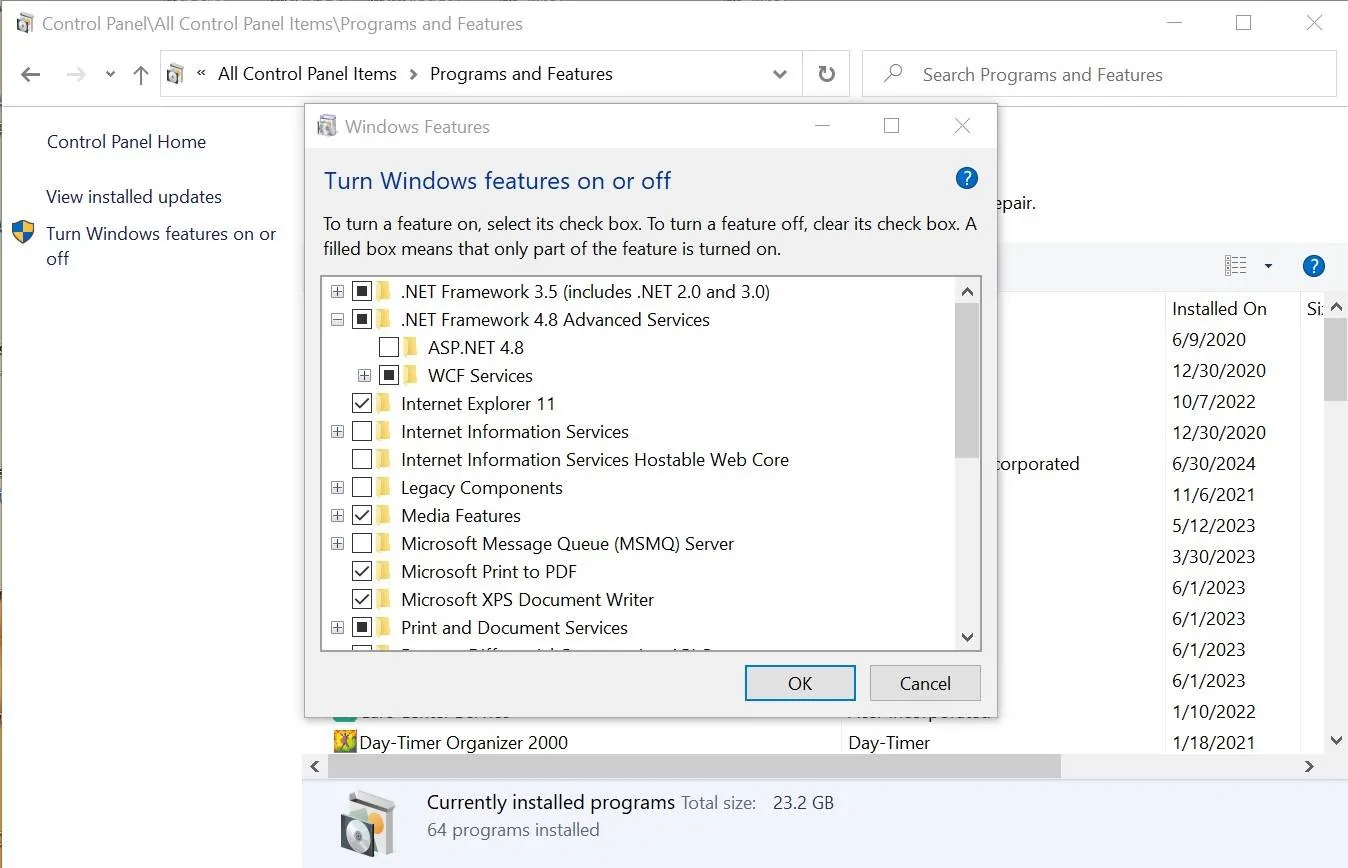The image size is (1348, 868).
Task: Click the search magnifier icon
Action: pos(894,73)
